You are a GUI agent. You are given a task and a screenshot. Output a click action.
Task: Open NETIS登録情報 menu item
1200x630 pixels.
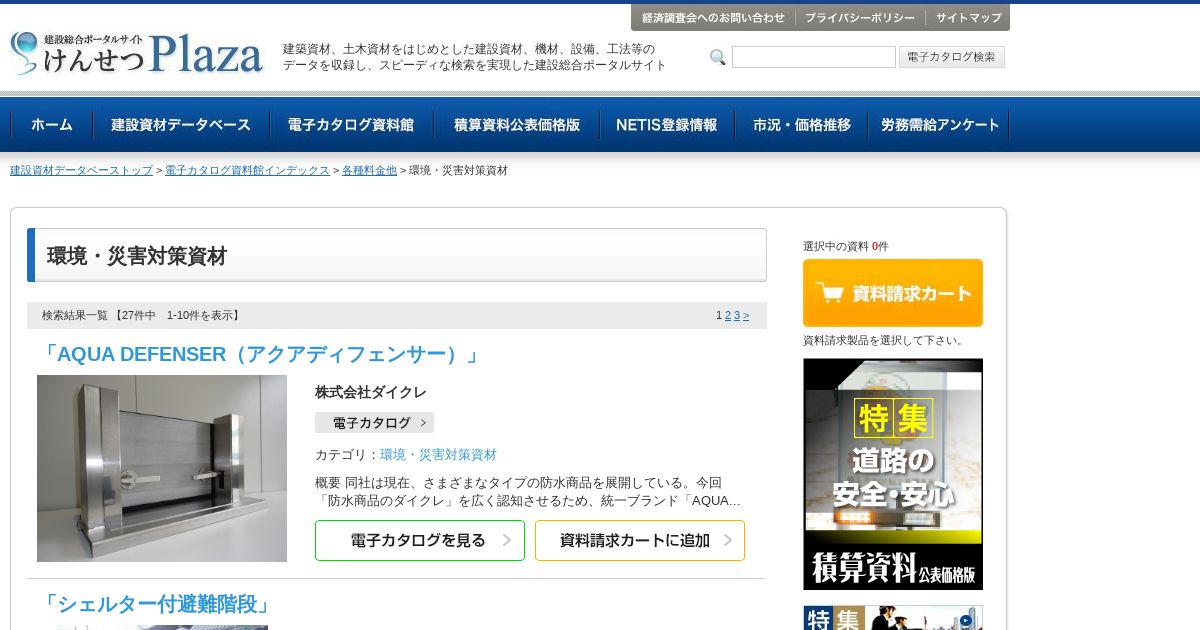click(x=667, y=125)
